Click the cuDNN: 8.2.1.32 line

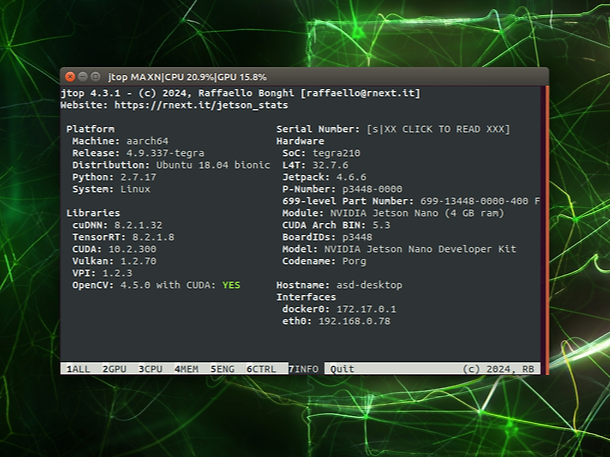[x=117, y=225]
